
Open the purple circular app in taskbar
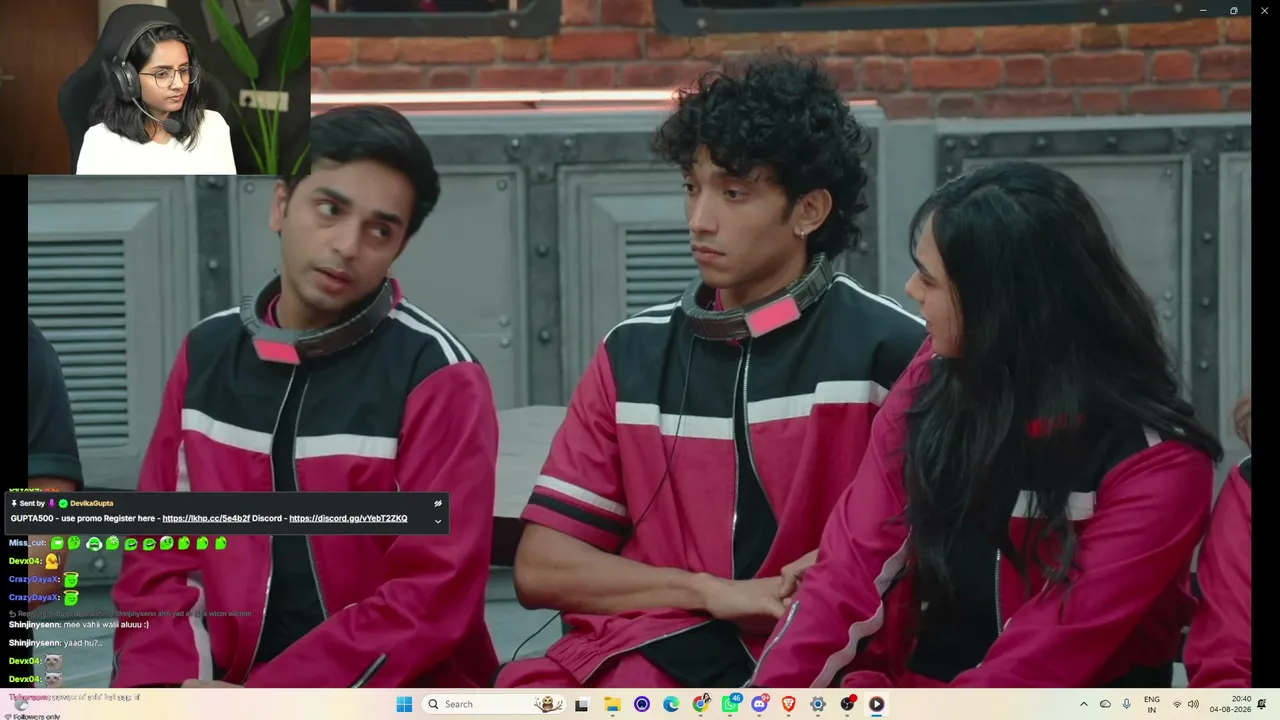(x=642, y=704)
